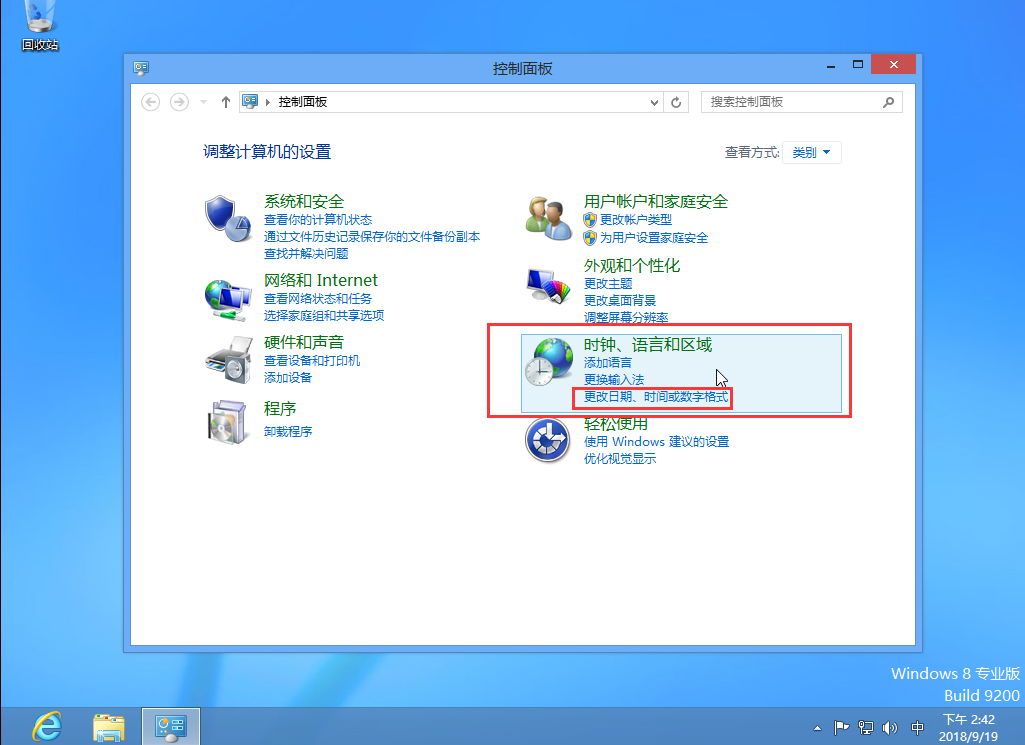Screen dimensions: 1025x745
Task: Launch Internet Explorer from the taskbar
Action: 46,726
